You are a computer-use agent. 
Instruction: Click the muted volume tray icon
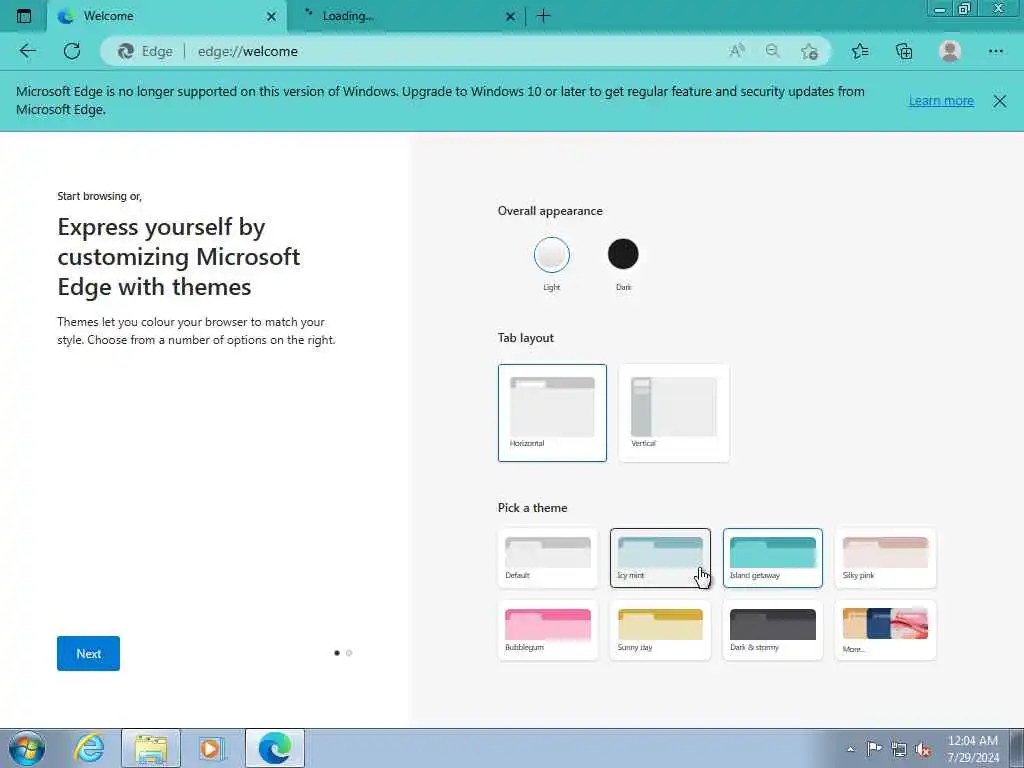click(923, 749)
